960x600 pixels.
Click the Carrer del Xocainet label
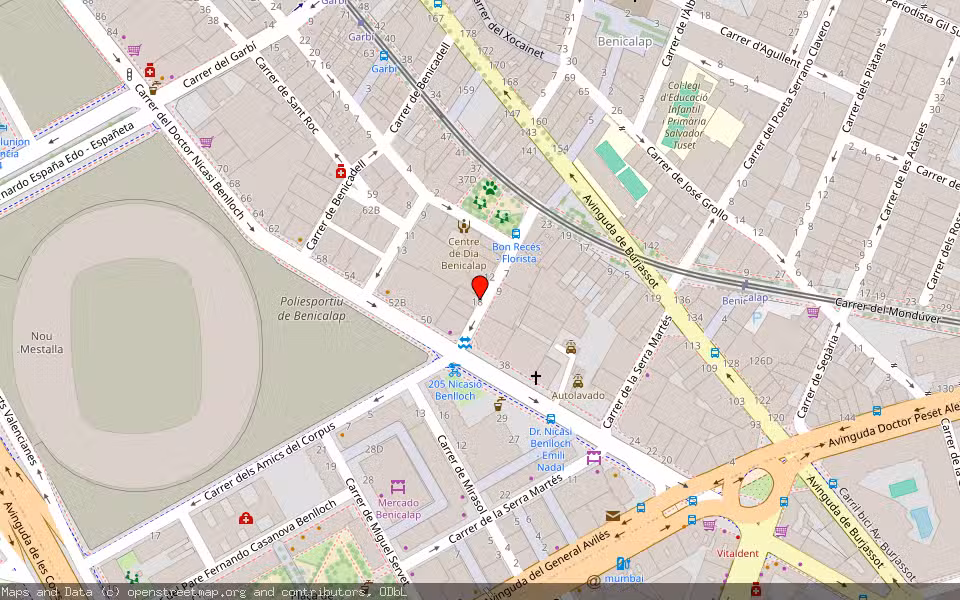click(x=508, y=31)
